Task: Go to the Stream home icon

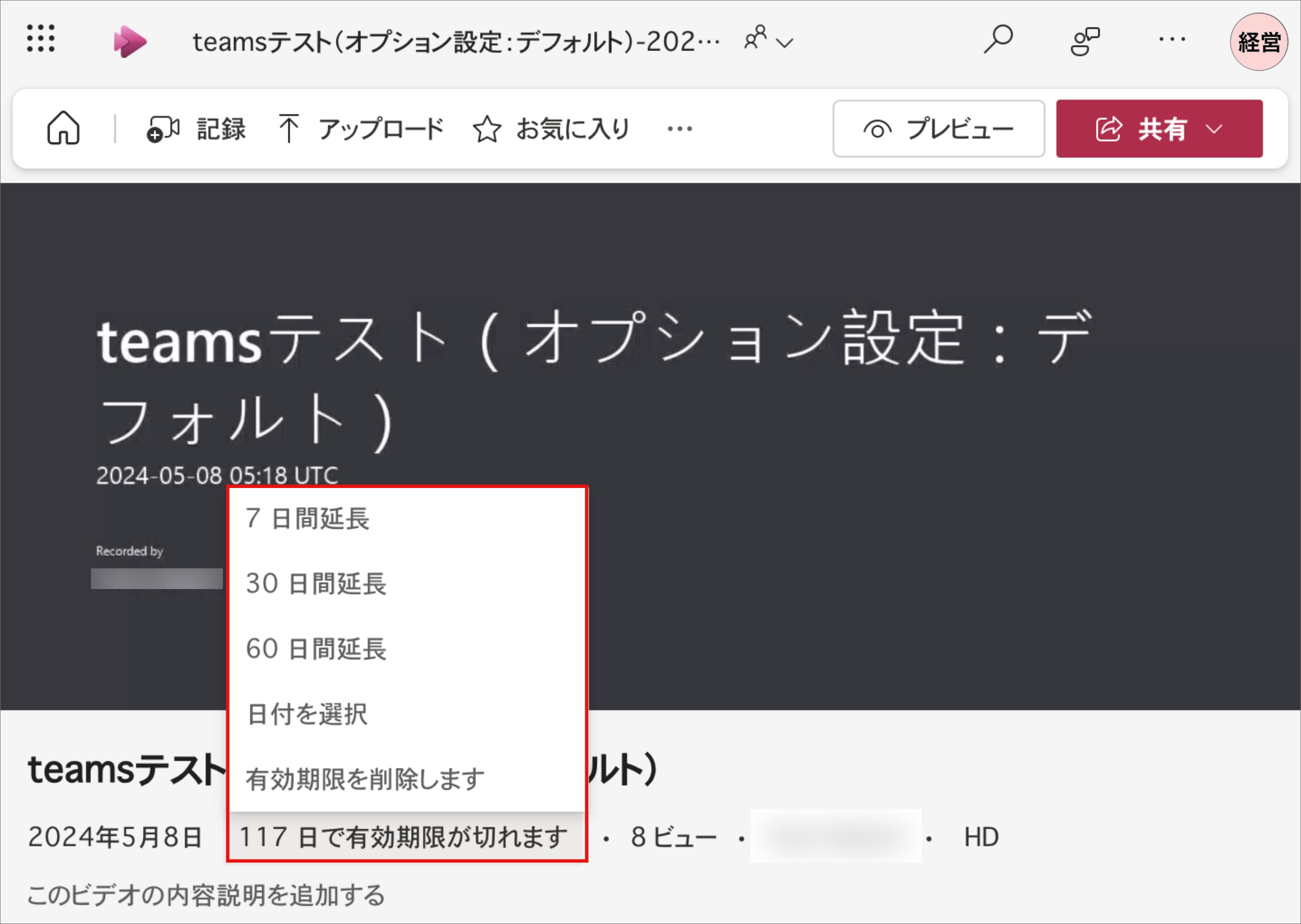Action: (x=63, y=128)
